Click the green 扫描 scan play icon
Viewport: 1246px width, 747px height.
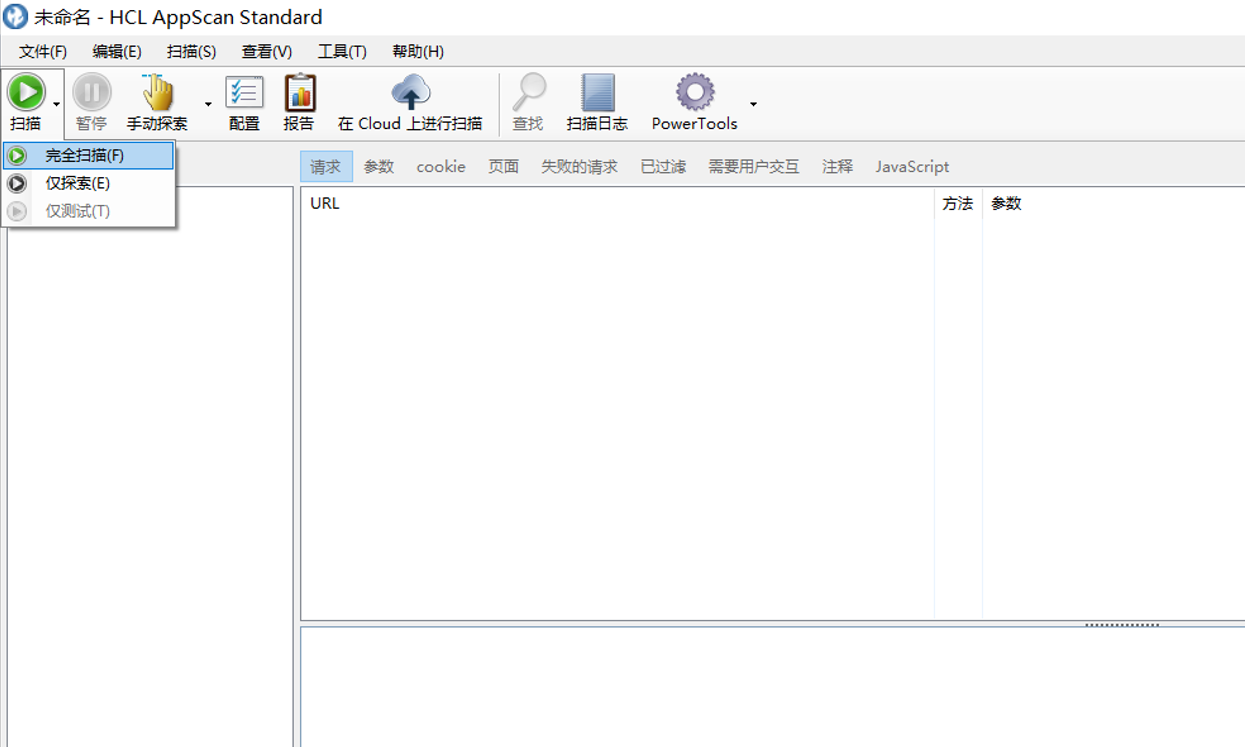tap(27, 92)
